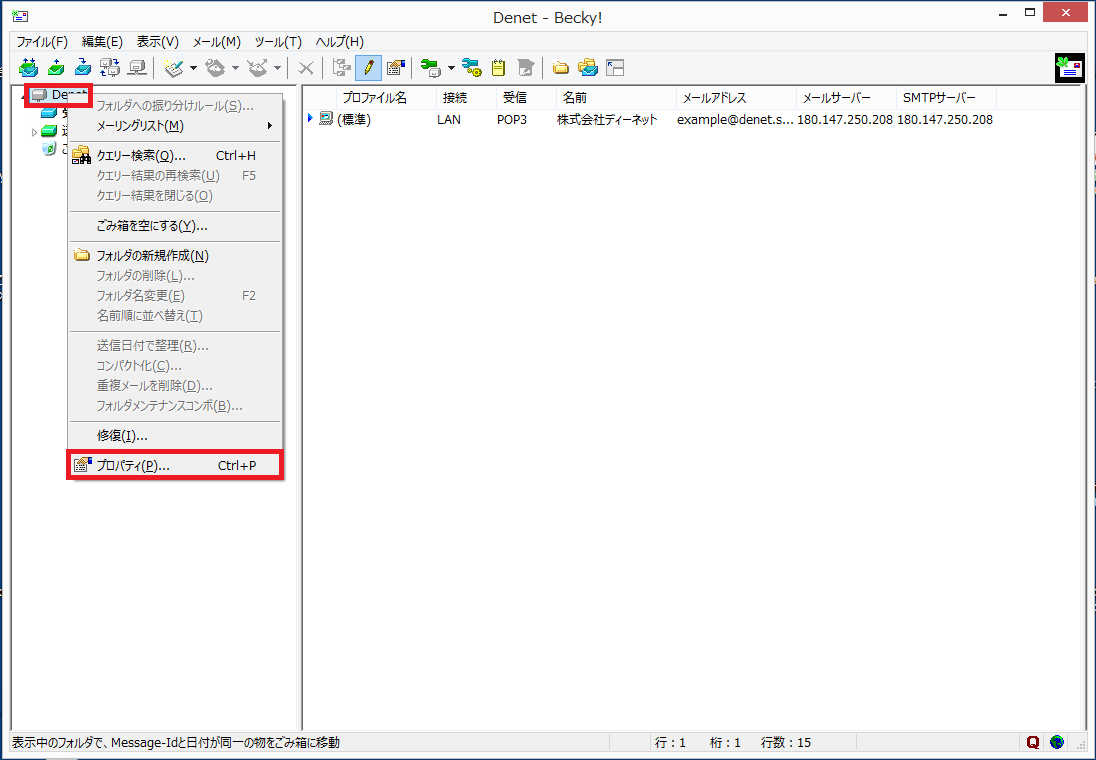Select the Denet mailbox root in tree
The width and height of the screenshot is (1096, 760).
59,95
